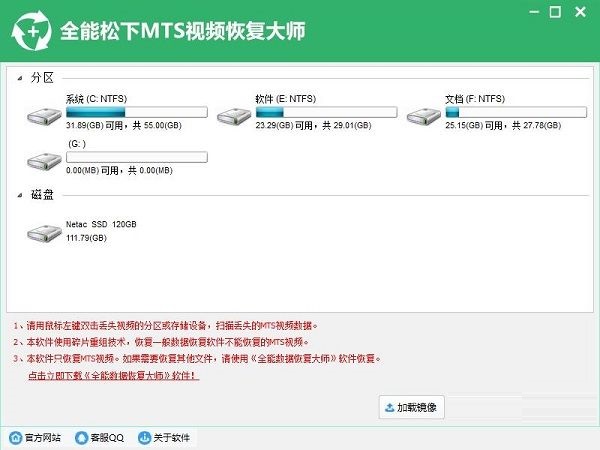Select the Netac SSD 120GB disk icon
600x450 pixels.
(44, 233)
